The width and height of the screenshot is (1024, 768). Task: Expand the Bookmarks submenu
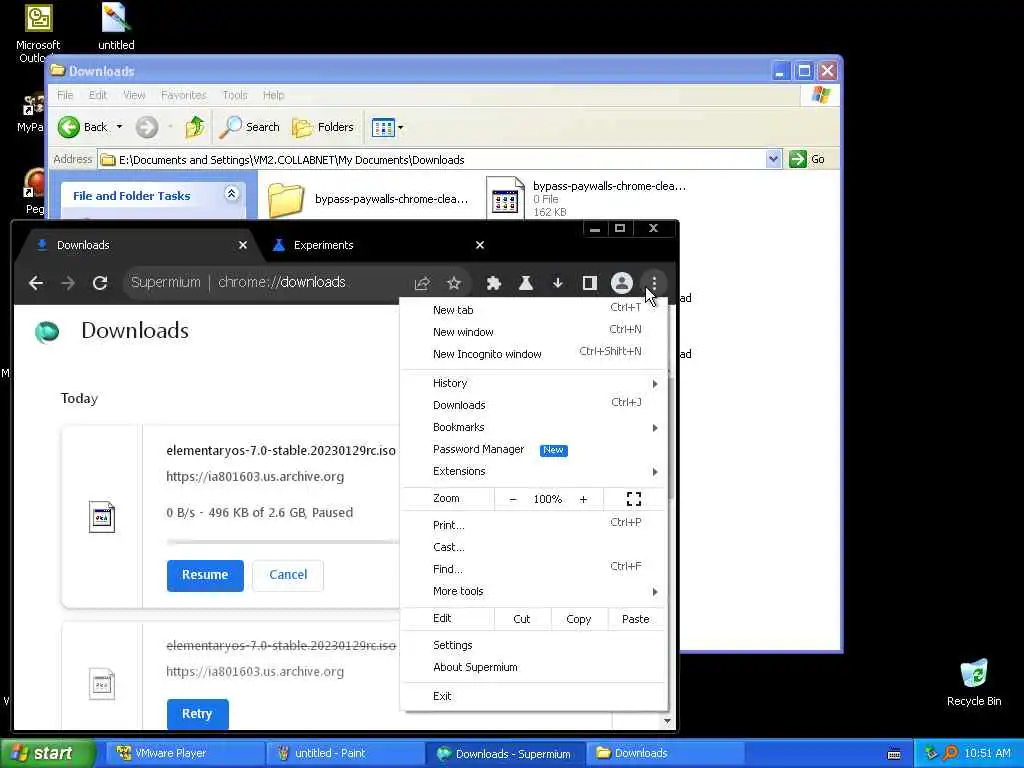click(534, 427)
